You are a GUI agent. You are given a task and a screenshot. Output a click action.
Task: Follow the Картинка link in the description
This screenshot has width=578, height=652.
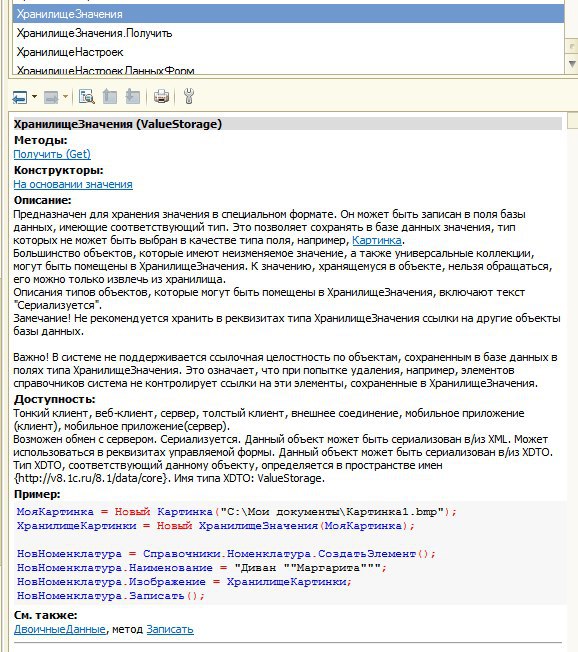coord(377,240)
